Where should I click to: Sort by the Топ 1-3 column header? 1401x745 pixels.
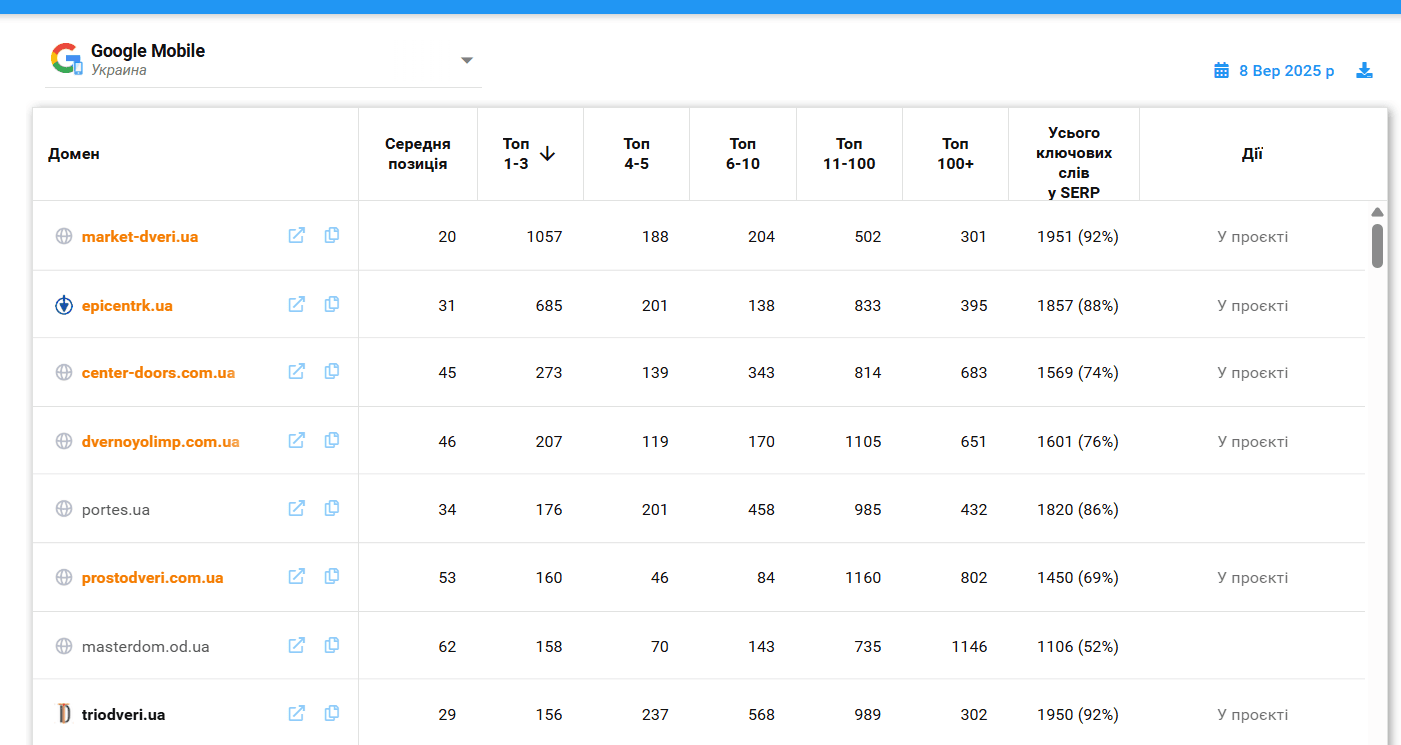(x=529, y=154)
